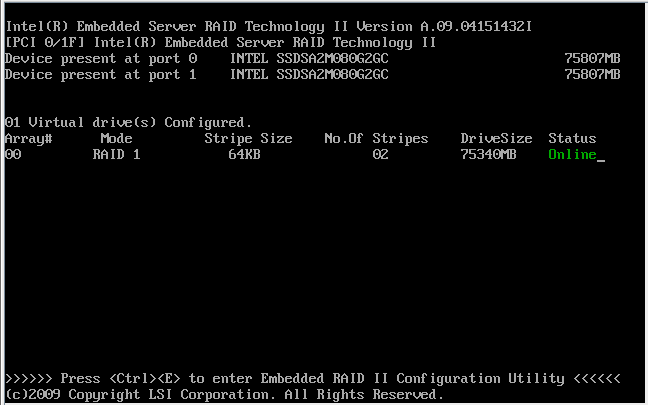648x405 pixels.
Task: Click the Mode column header
Action: point(117,138)
